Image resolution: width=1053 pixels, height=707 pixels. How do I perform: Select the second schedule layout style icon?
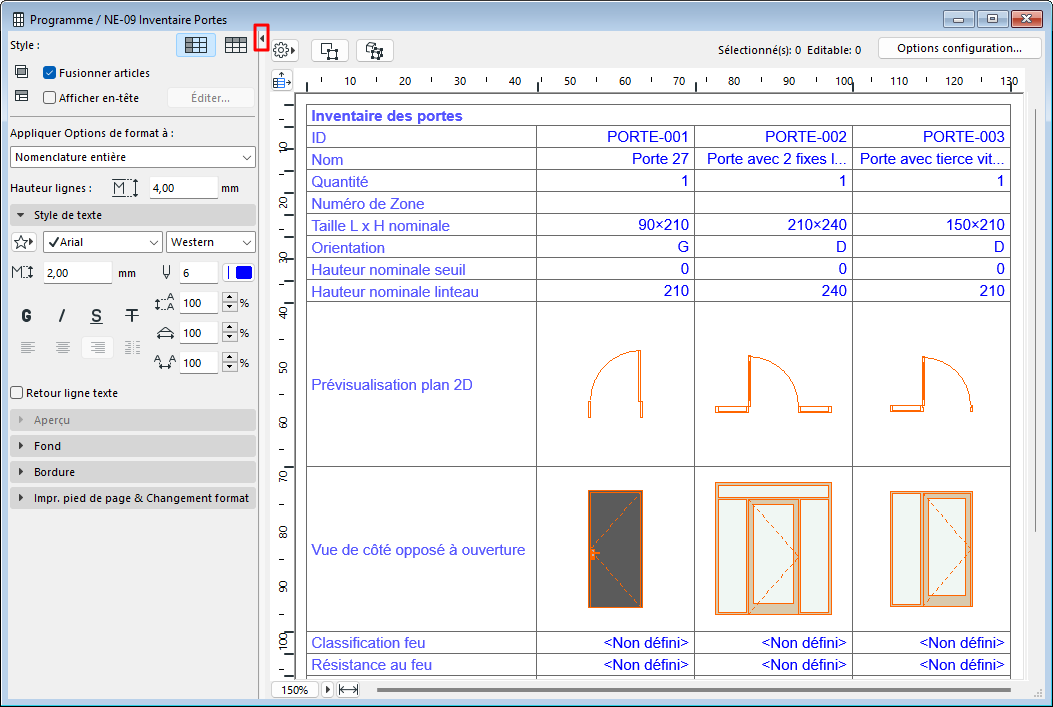[x=235, y=45]
